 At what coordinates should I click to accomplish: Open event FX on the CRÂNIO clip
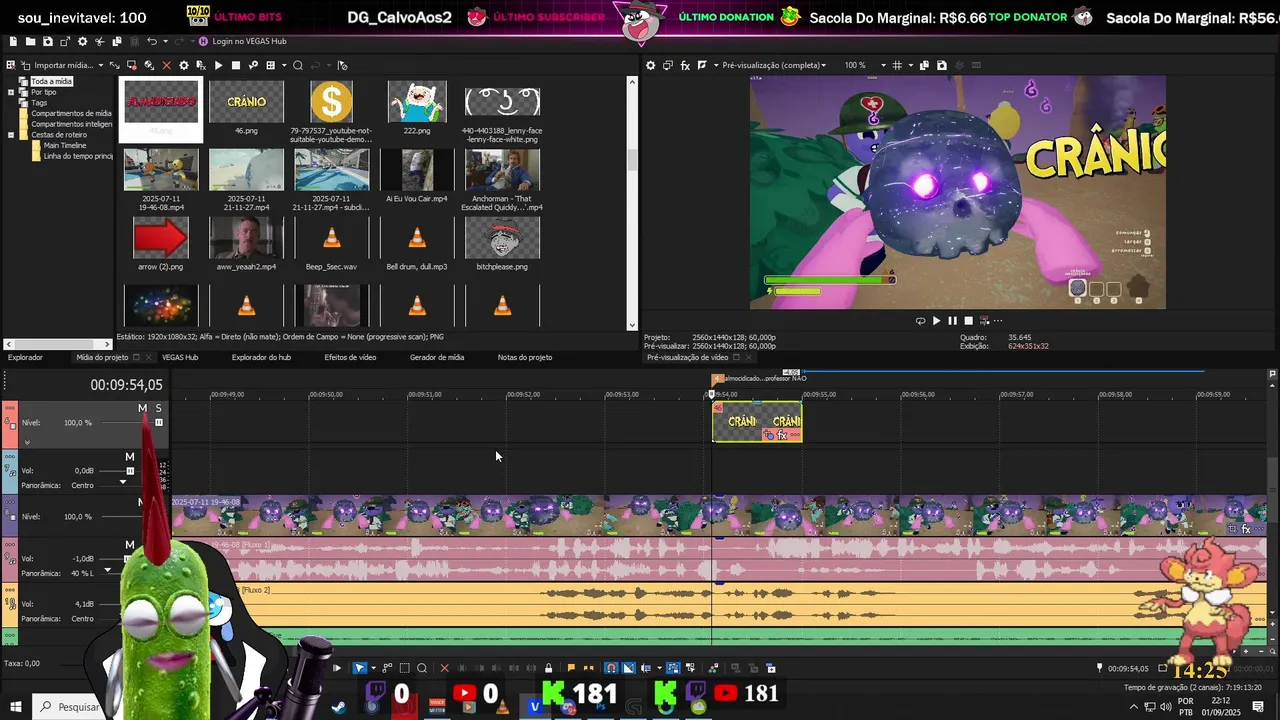pyautogui.click(x=782, y=436)
